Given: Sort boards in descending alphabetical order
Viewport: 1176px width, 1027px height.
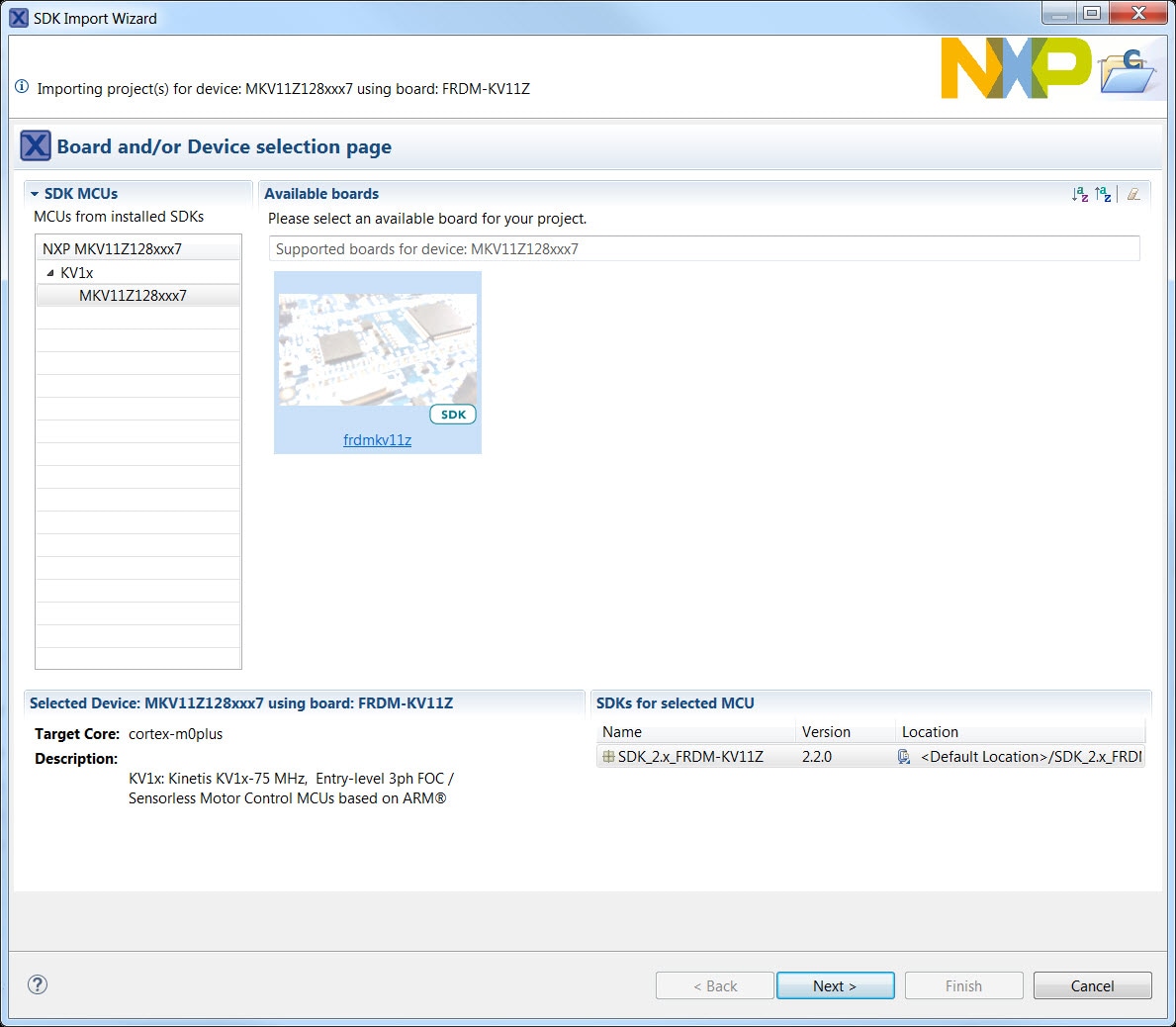Looking at the screenshot, I should click(1104, 195).
